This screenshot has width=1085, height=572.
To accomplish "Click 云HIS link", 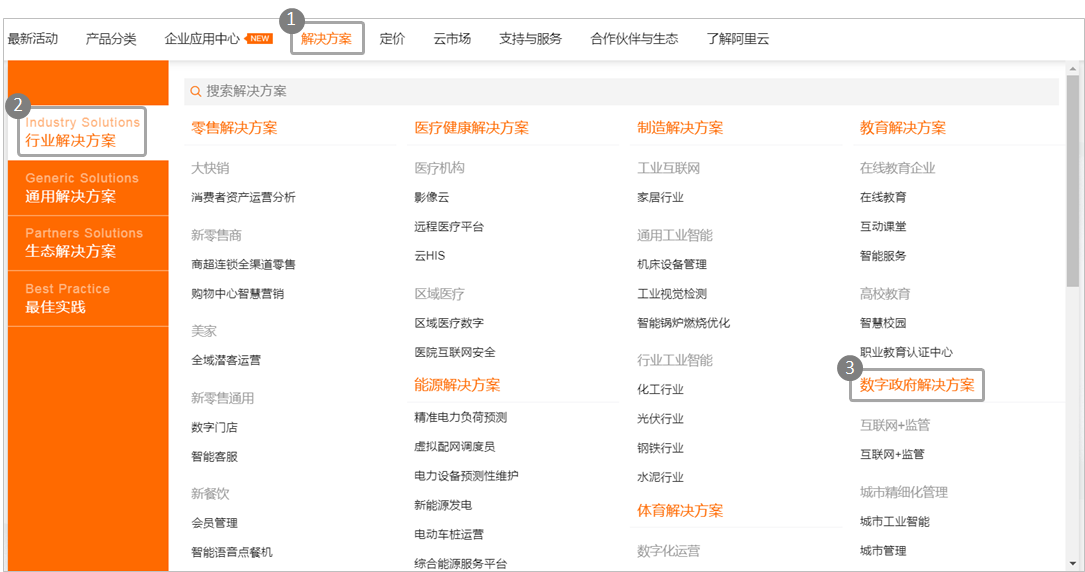I will (430, 255).
